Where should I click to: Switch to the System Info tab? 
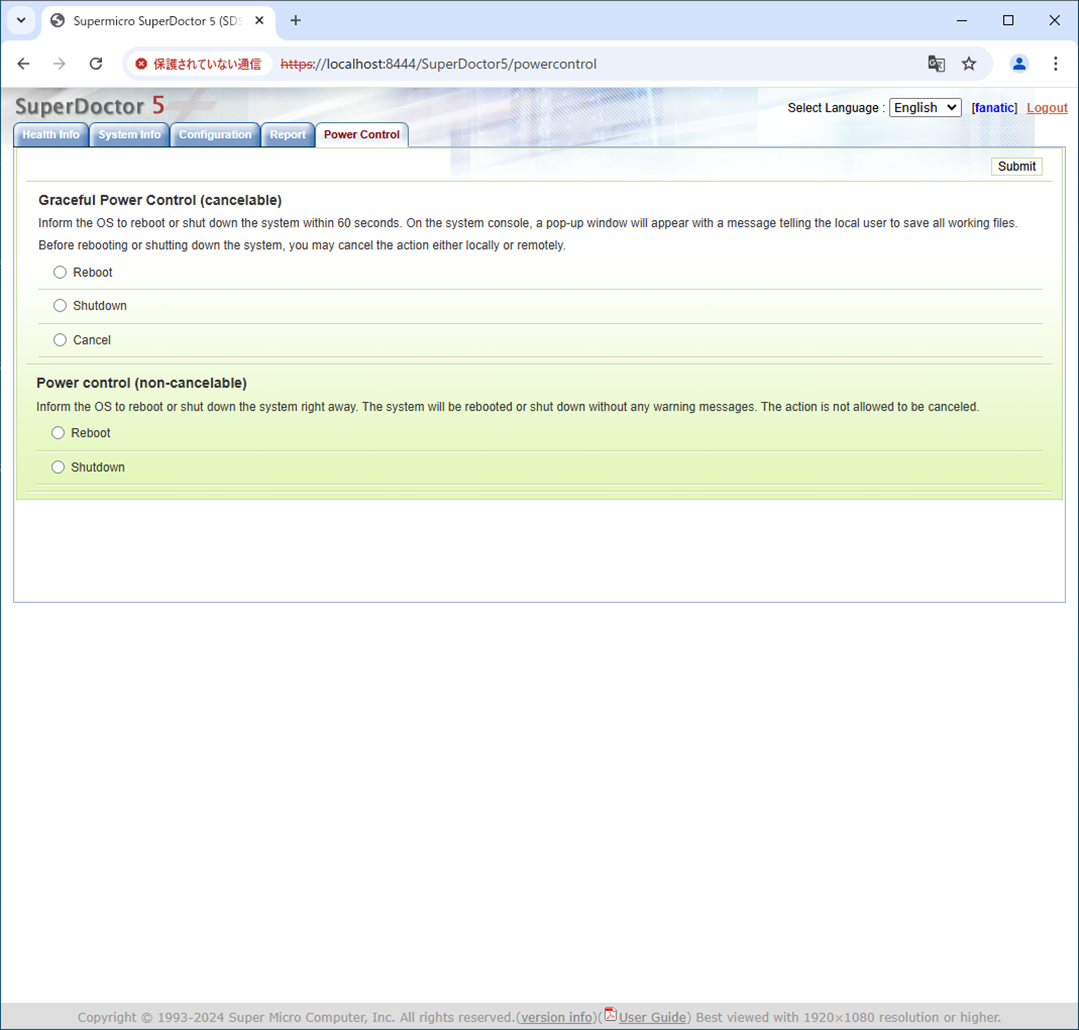(x=129, y=135)
